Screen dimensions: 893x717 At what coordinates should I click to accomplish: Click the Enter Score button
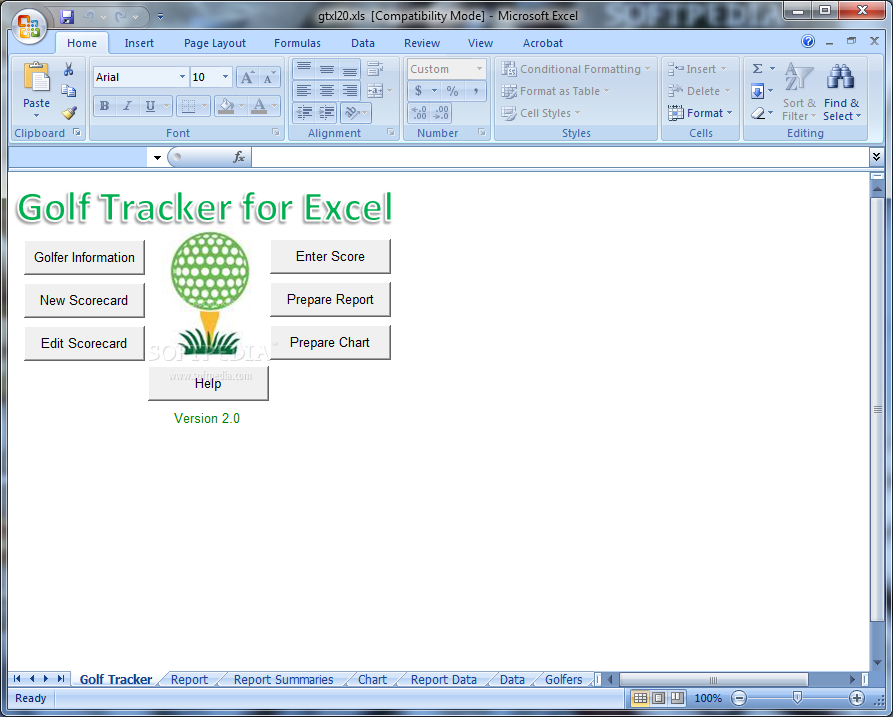click(x=330, y=256)
